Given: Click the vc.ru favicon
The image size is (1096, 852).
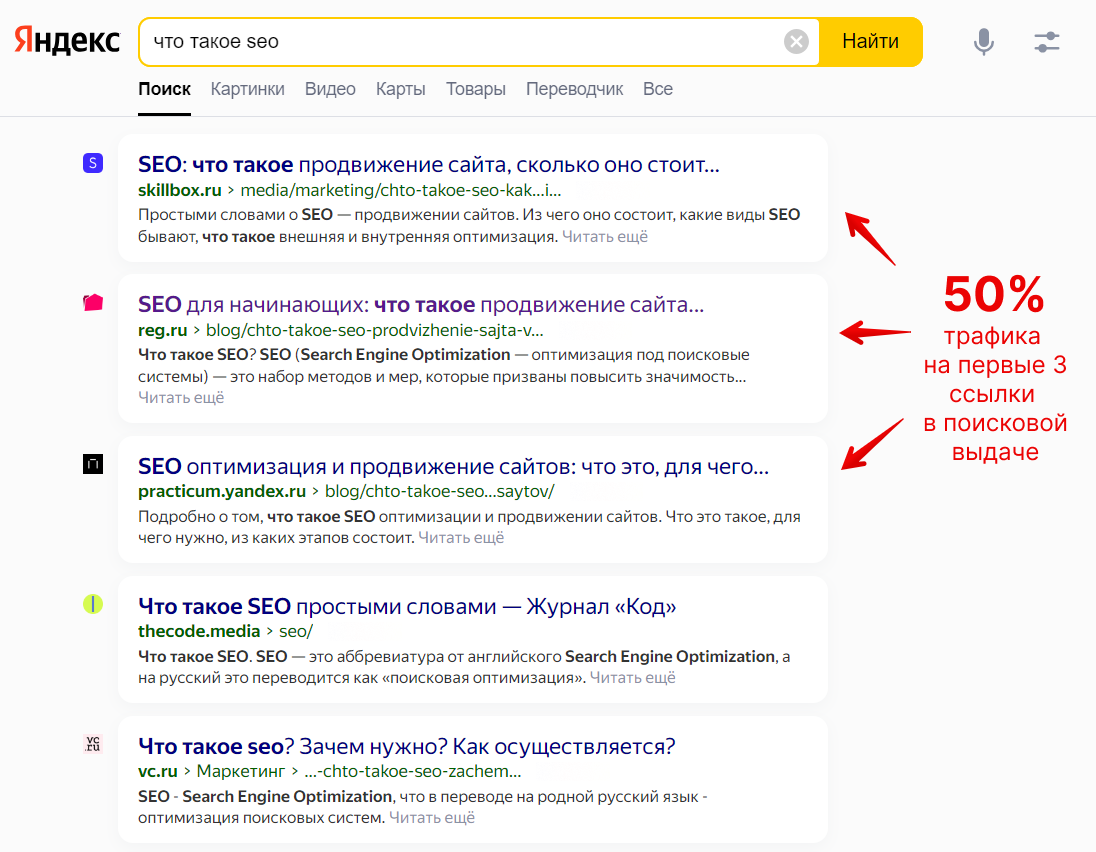Looking at the screenshot, I should pyautogui.click(x=93, y=744).
